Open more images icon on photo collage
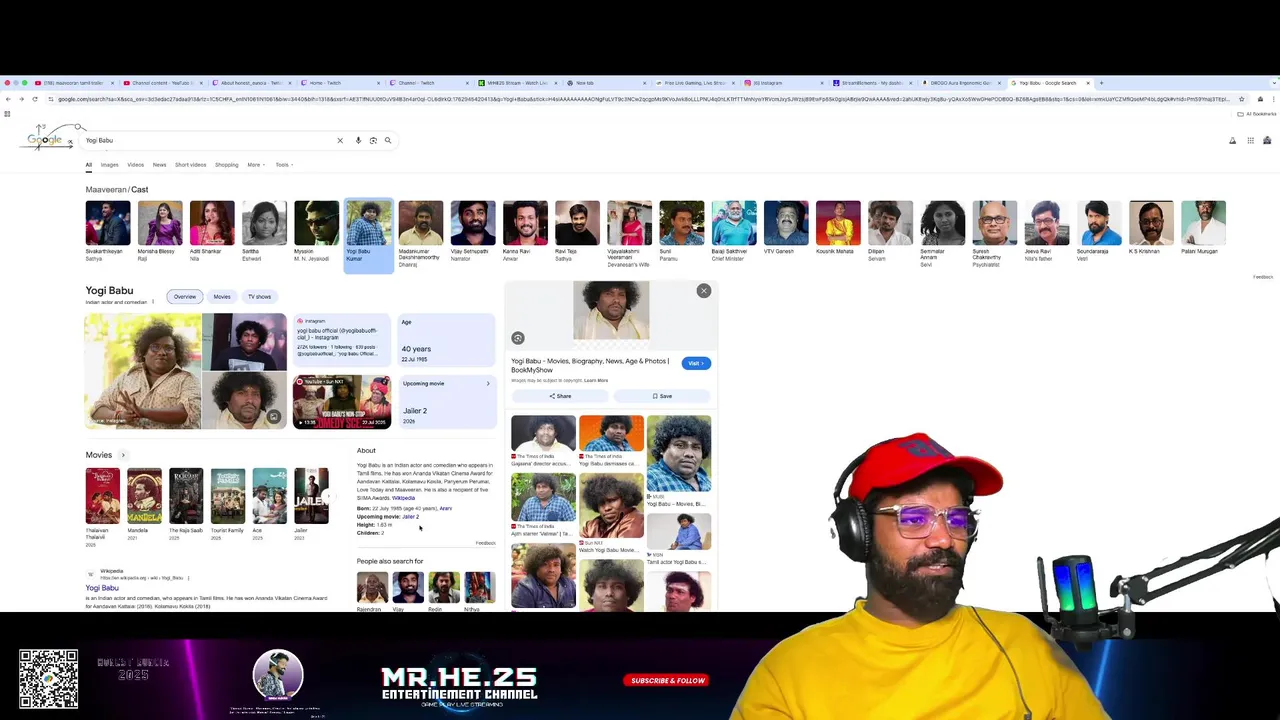The height and width of the screenshot is (720, 1280). pyautogui.click(x=274, y=417)
